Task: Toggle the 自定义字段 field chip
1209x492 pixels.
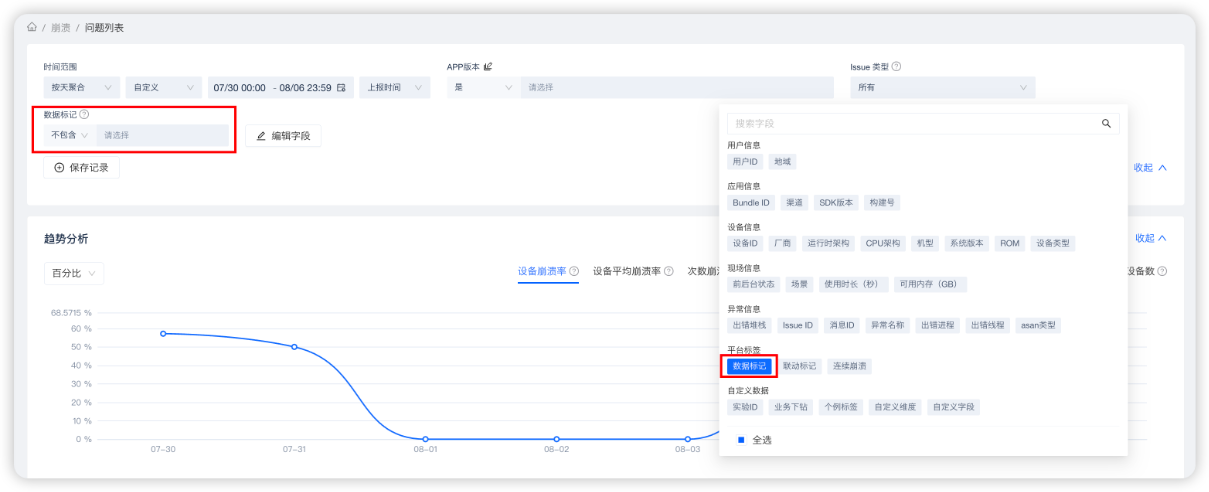Action: click(x=953, y=407)
